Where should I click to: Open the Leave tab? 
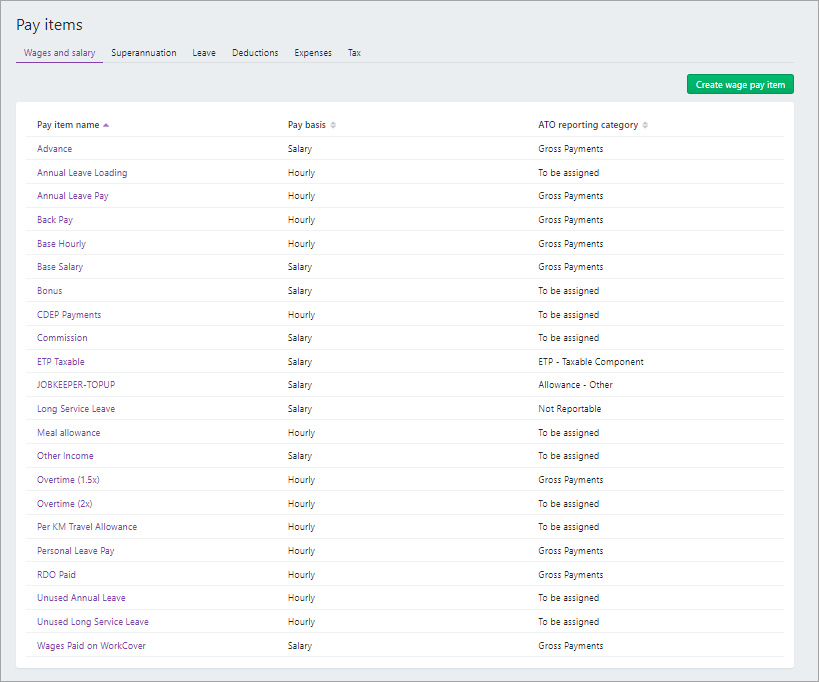coord(204,53)
